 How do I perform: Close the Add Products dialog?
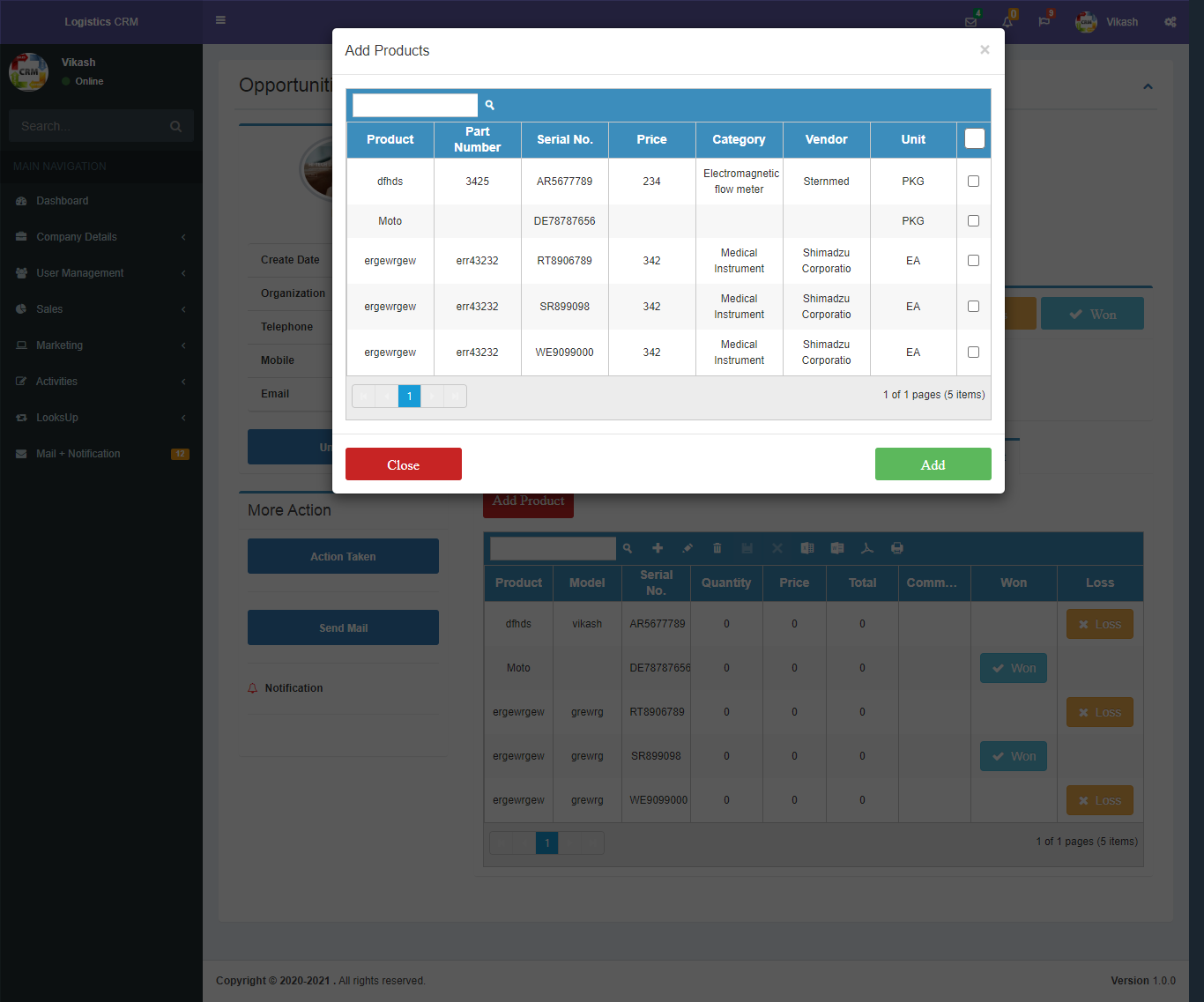tap(985, 50)
